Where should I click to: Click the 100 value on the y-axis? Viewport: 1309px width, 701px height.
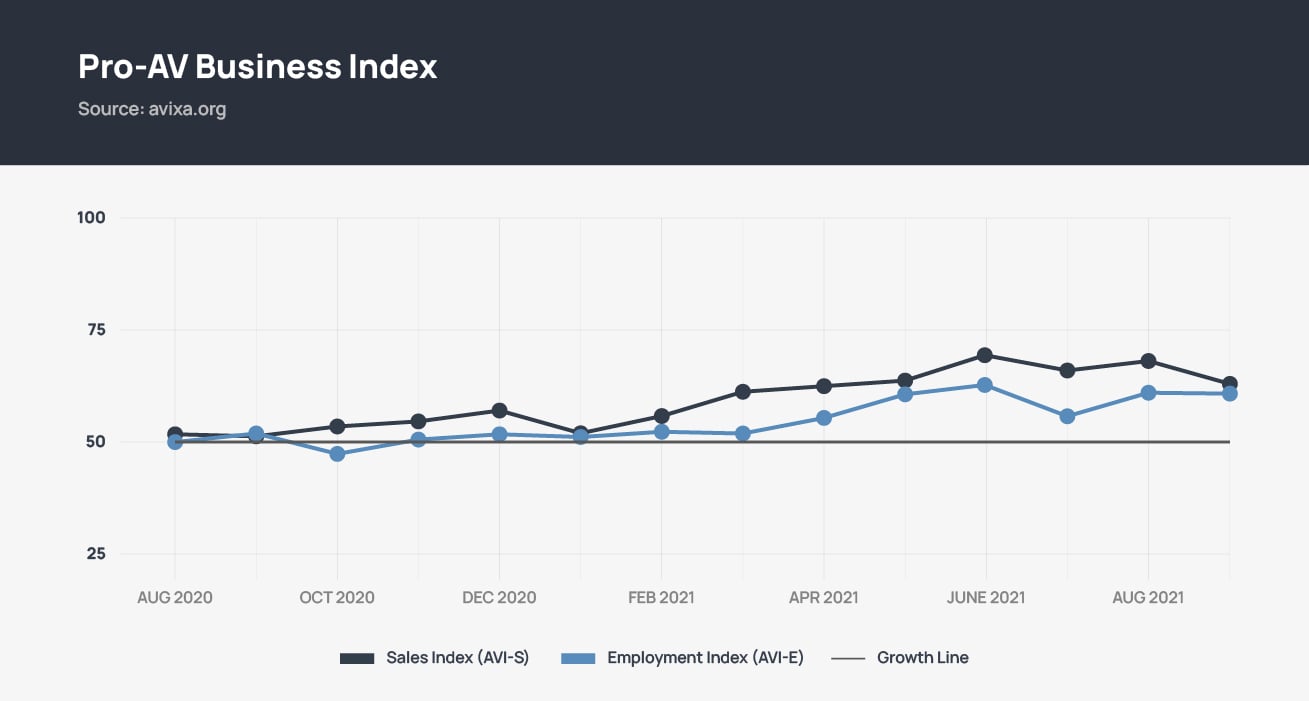click(x=91, y=218)
